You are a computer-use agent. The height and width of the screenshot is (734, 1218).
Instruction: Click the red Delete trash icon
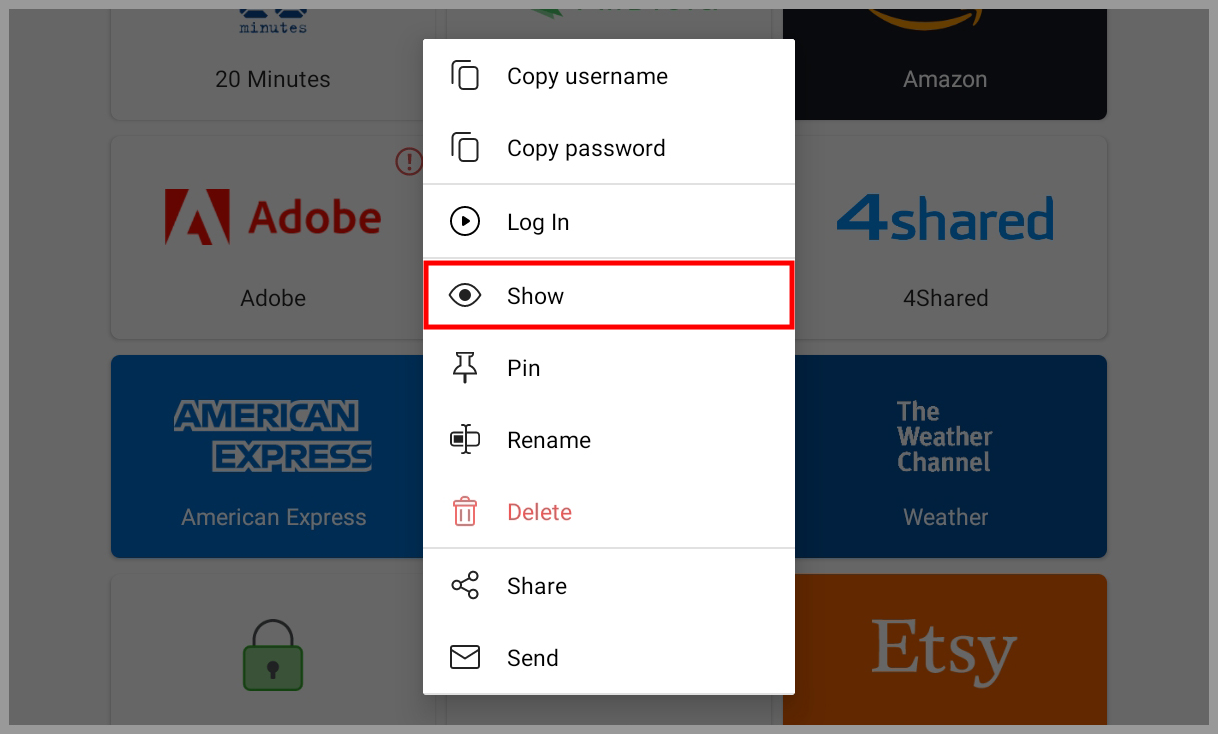(464, 511)
